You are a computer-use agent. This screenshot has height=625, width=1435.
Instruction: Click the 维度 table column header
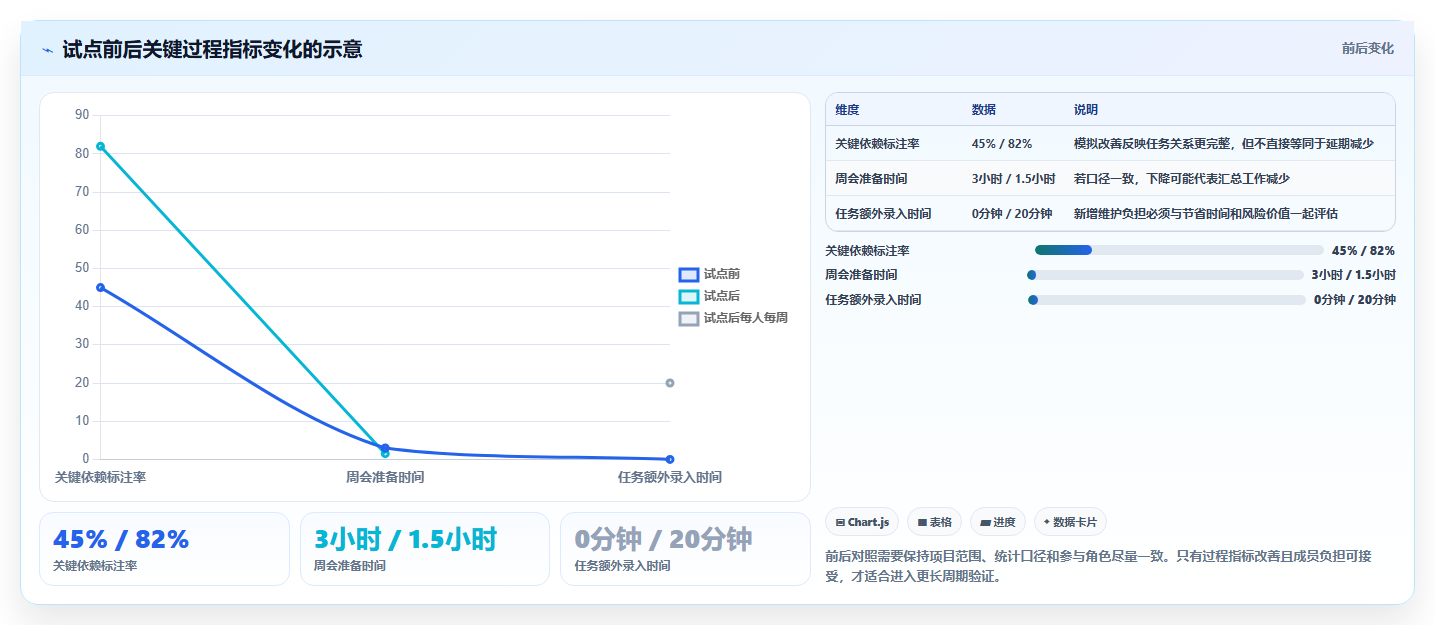click(x=847, y=110)
